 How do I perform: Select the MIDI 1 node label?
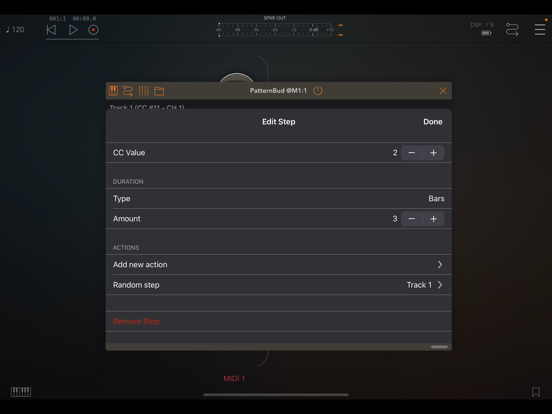tap(234, 378)
